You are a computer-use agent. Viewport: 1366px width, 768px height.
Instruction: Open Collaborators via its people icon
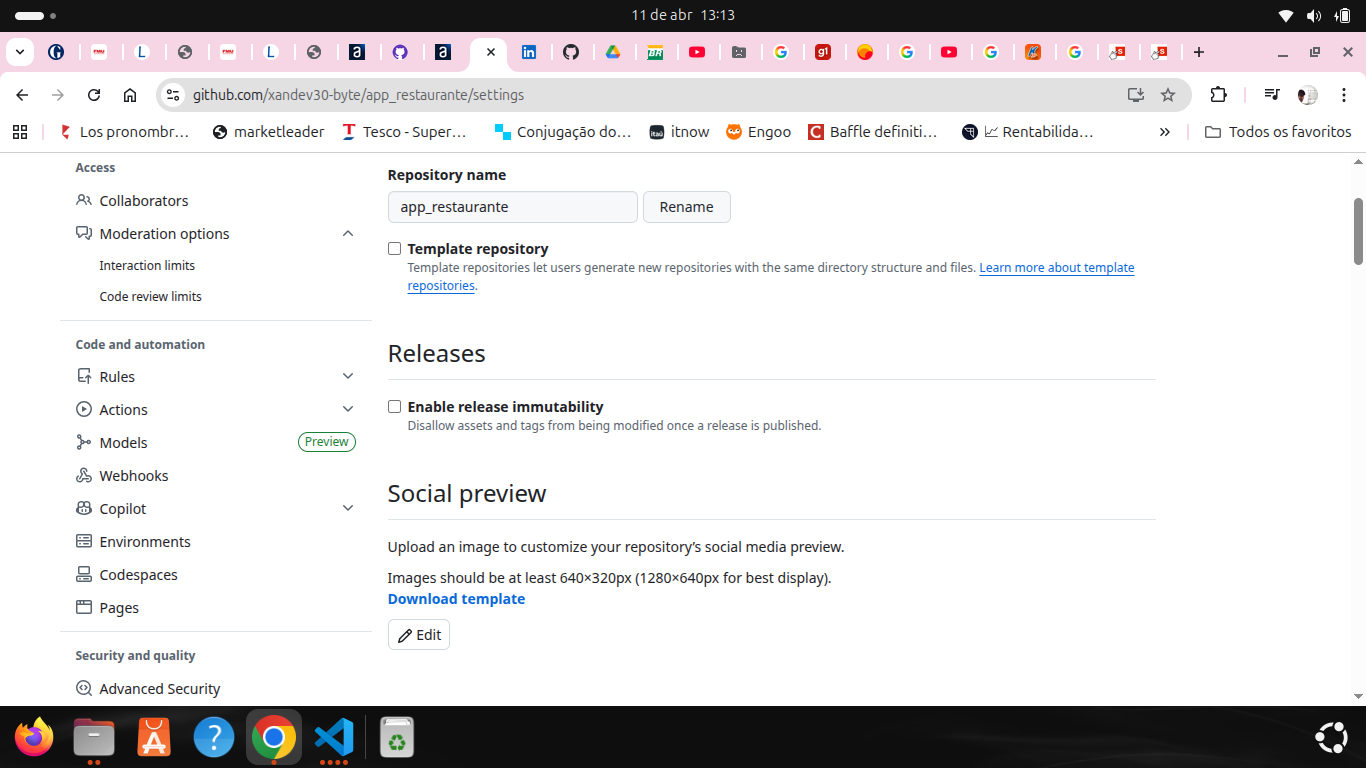(x=84, y=200)
